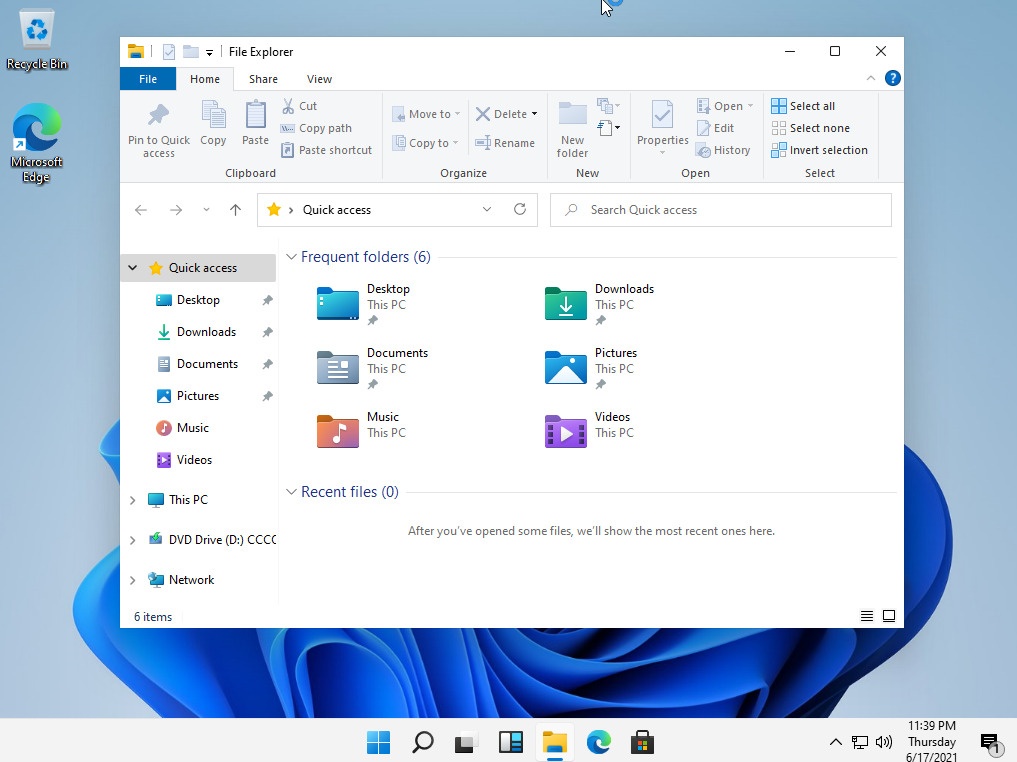This screenshot has width=1017, height=762.
Task: Collapse the ribbon with the arrow
Action: pyautogui.click(x=870, y=78)
